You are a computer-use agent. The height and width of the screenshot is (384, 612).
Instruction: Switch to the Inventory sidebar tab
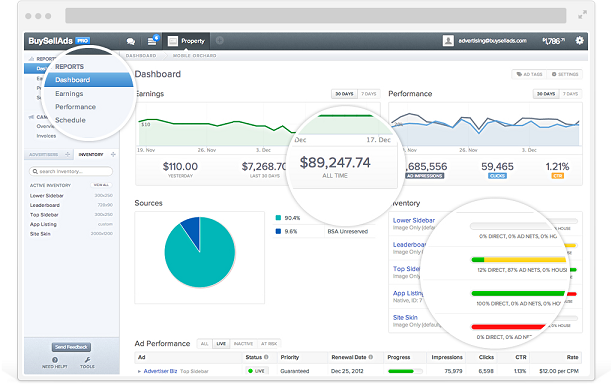tap(91, 155)
